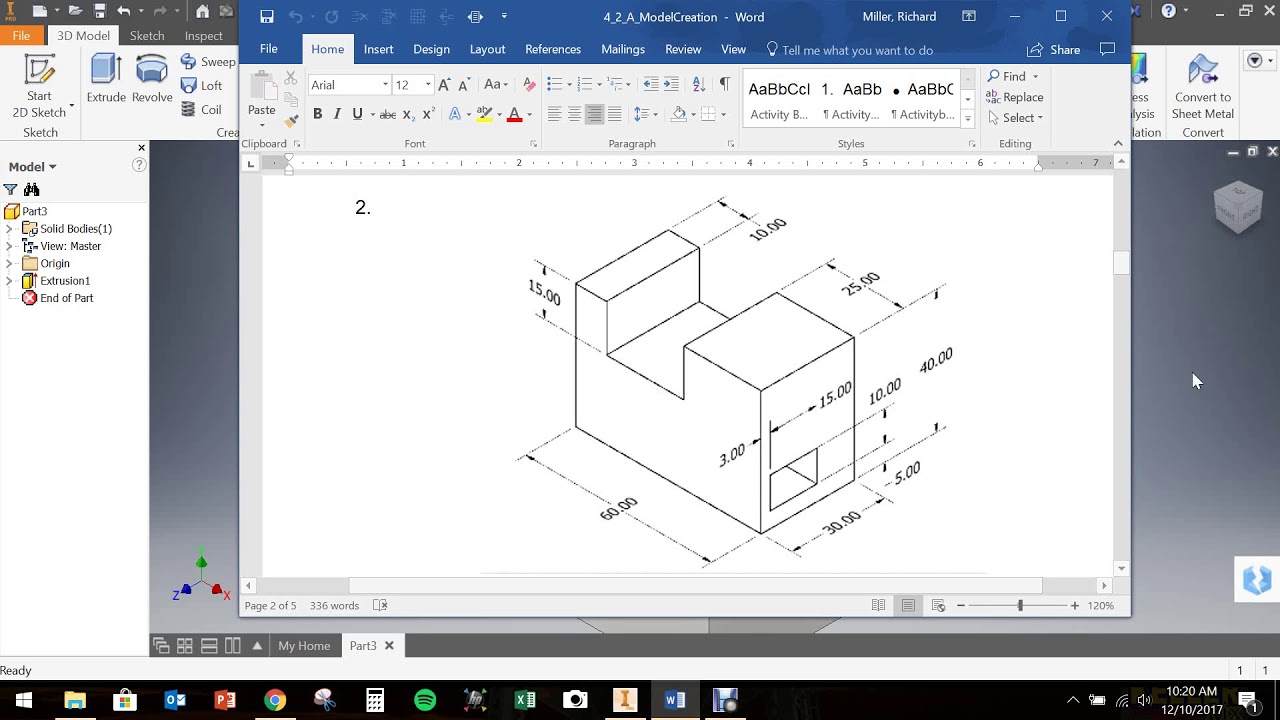Open the Model browser dropdown arrow
Viewport: 1280px width, 720px height.
point(52,167)
